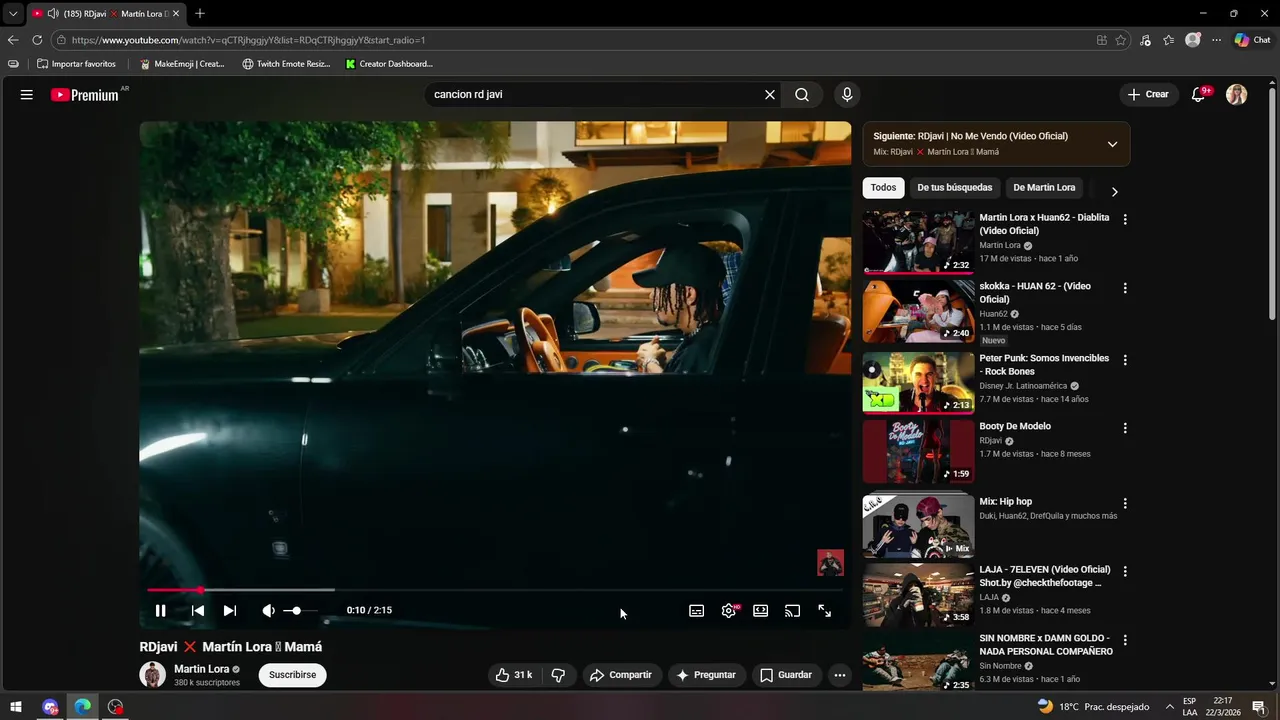Open Peter Punk Somos Invencibles thumbnail
The height and width of the screenshot is (720, 1280).
click(x=918, y=382)
